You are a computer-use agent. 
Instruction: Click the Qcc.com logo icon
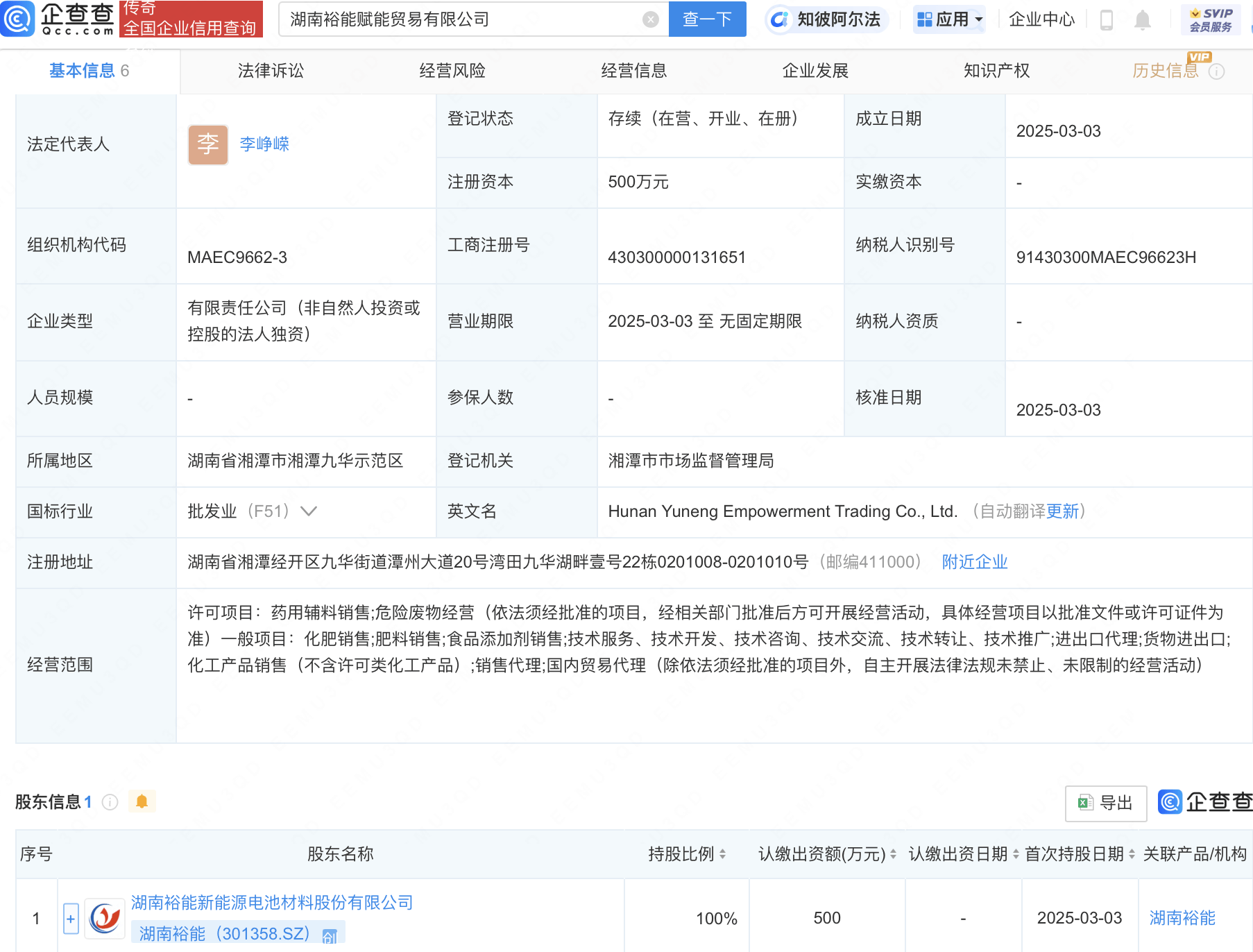(17, 19)
